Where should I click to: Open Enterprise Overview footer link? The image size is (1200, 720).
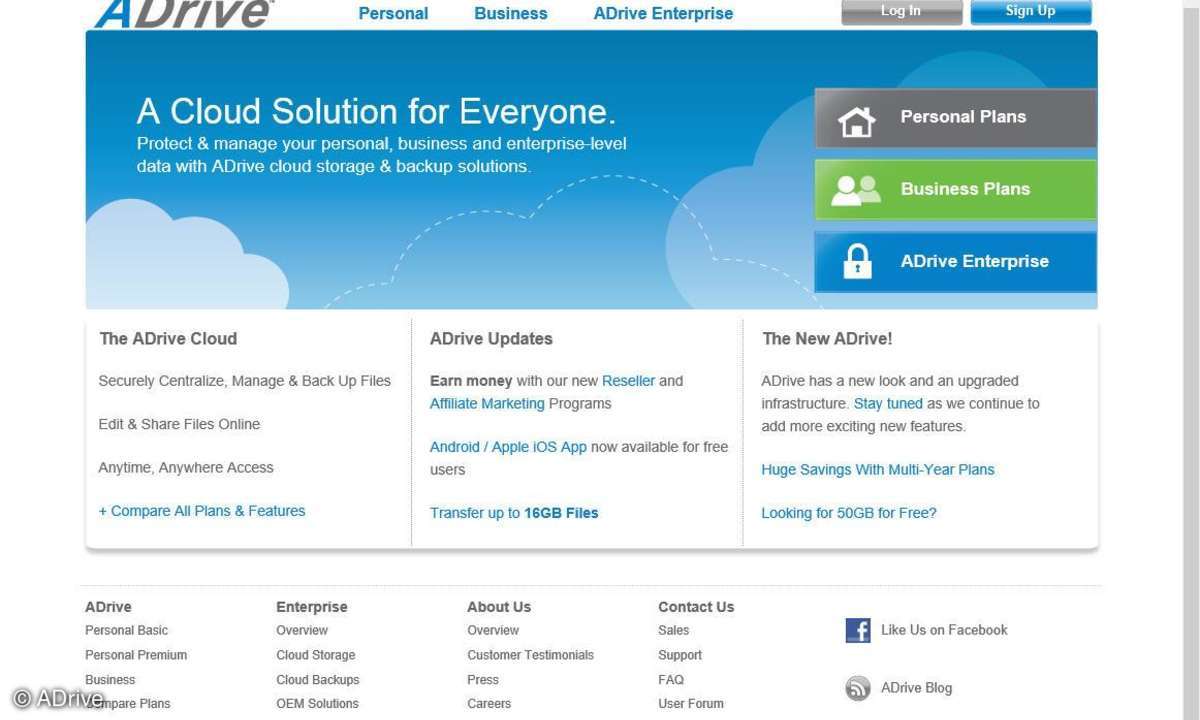302,630
